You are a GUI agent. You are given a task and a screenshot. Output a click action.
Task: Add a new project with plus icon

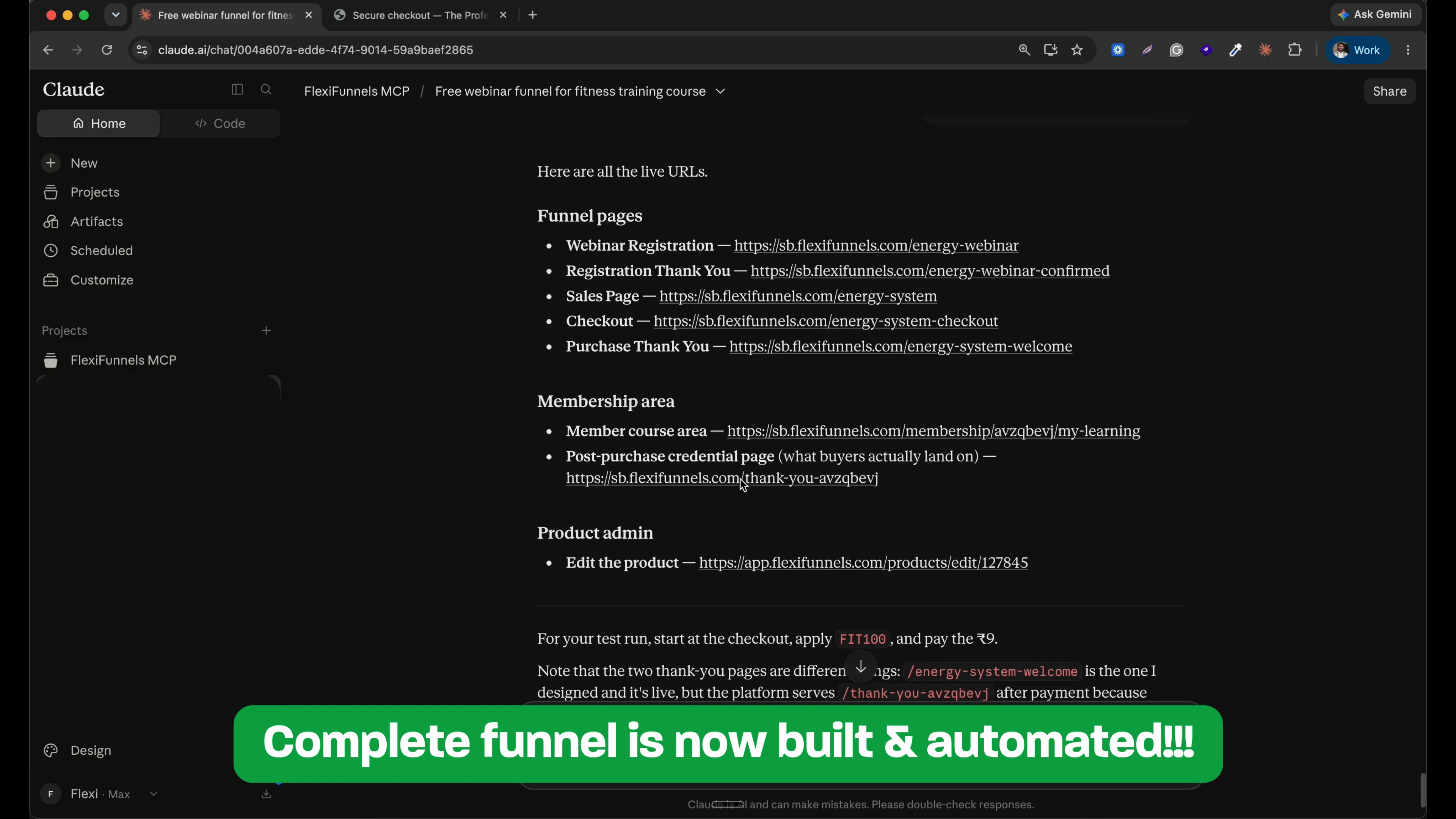coord(266,331)
